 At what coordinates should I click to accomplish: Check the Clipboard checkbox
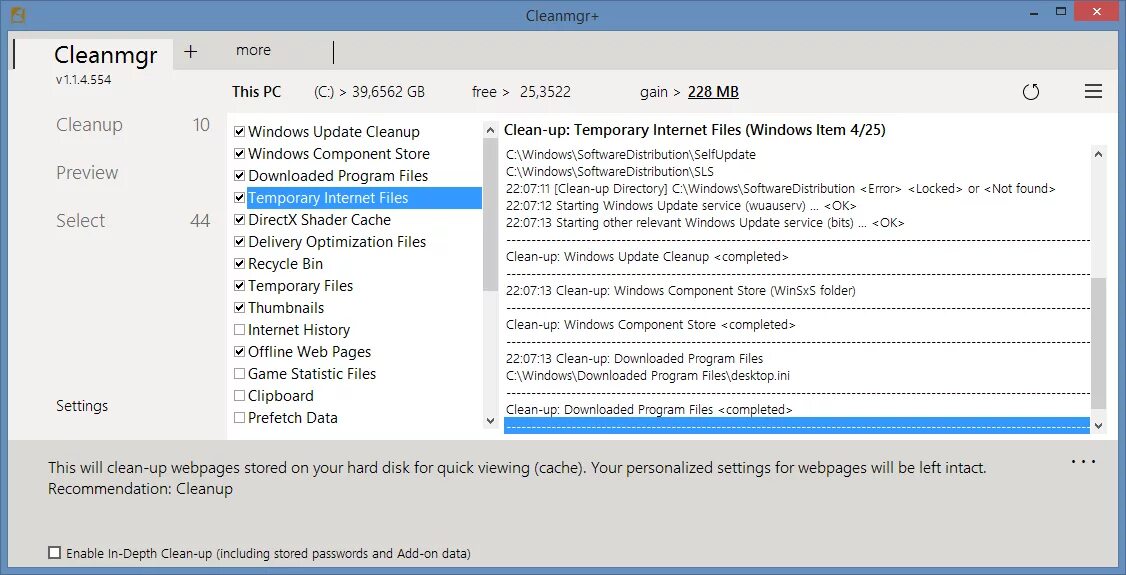click(240, 396)
